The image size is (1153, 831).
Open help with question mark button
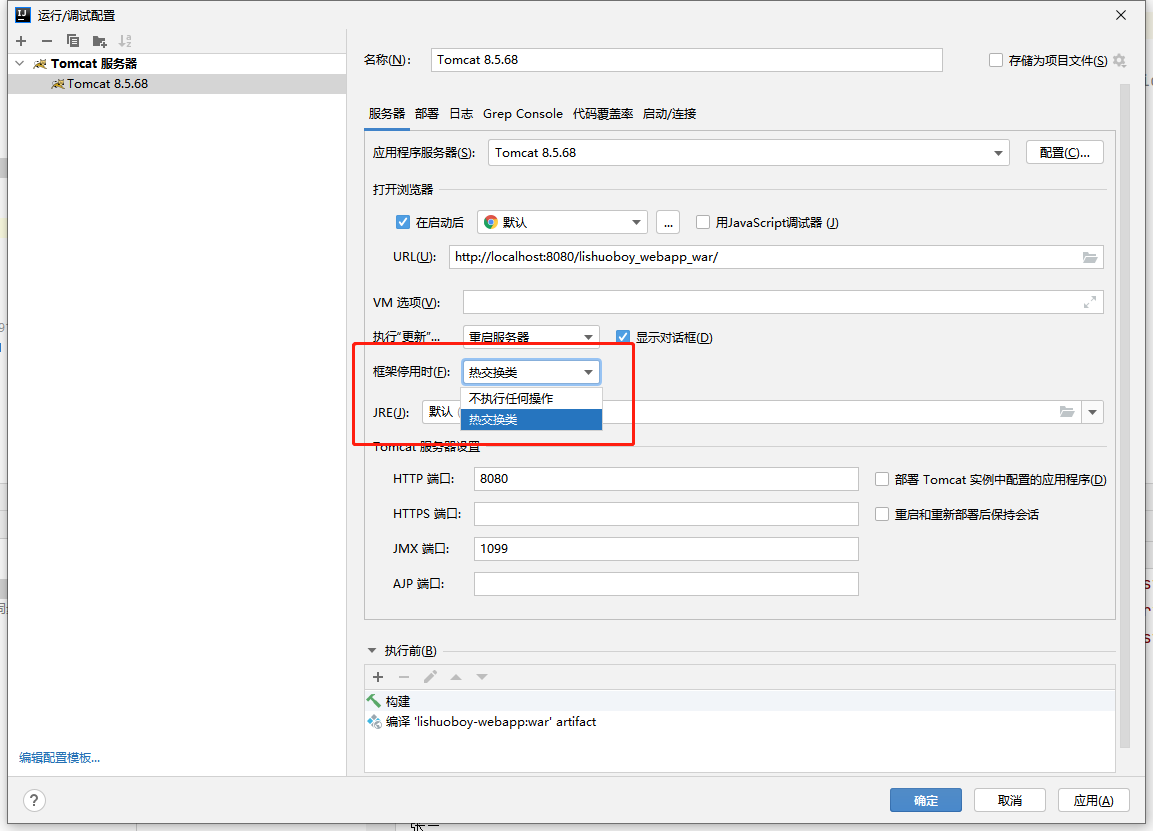click(34, 800)
